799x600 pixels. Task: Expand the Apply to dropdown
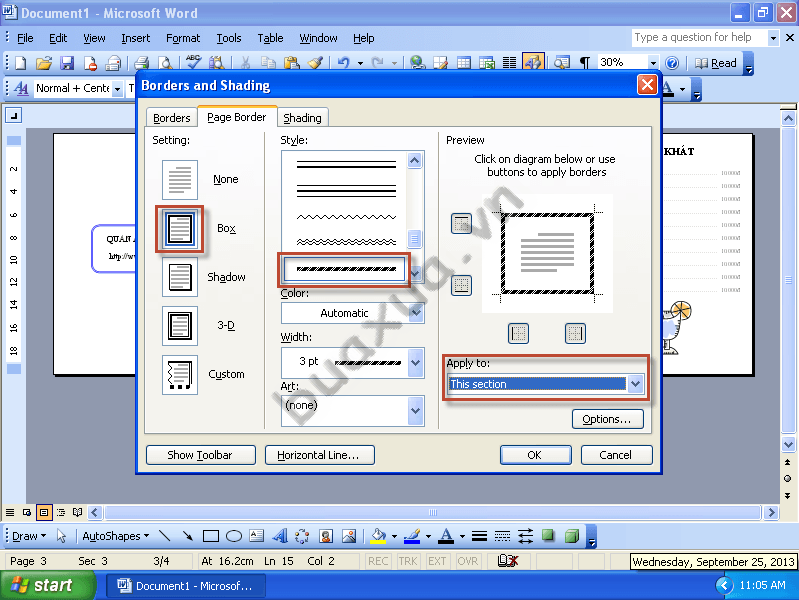click(635, 384)
